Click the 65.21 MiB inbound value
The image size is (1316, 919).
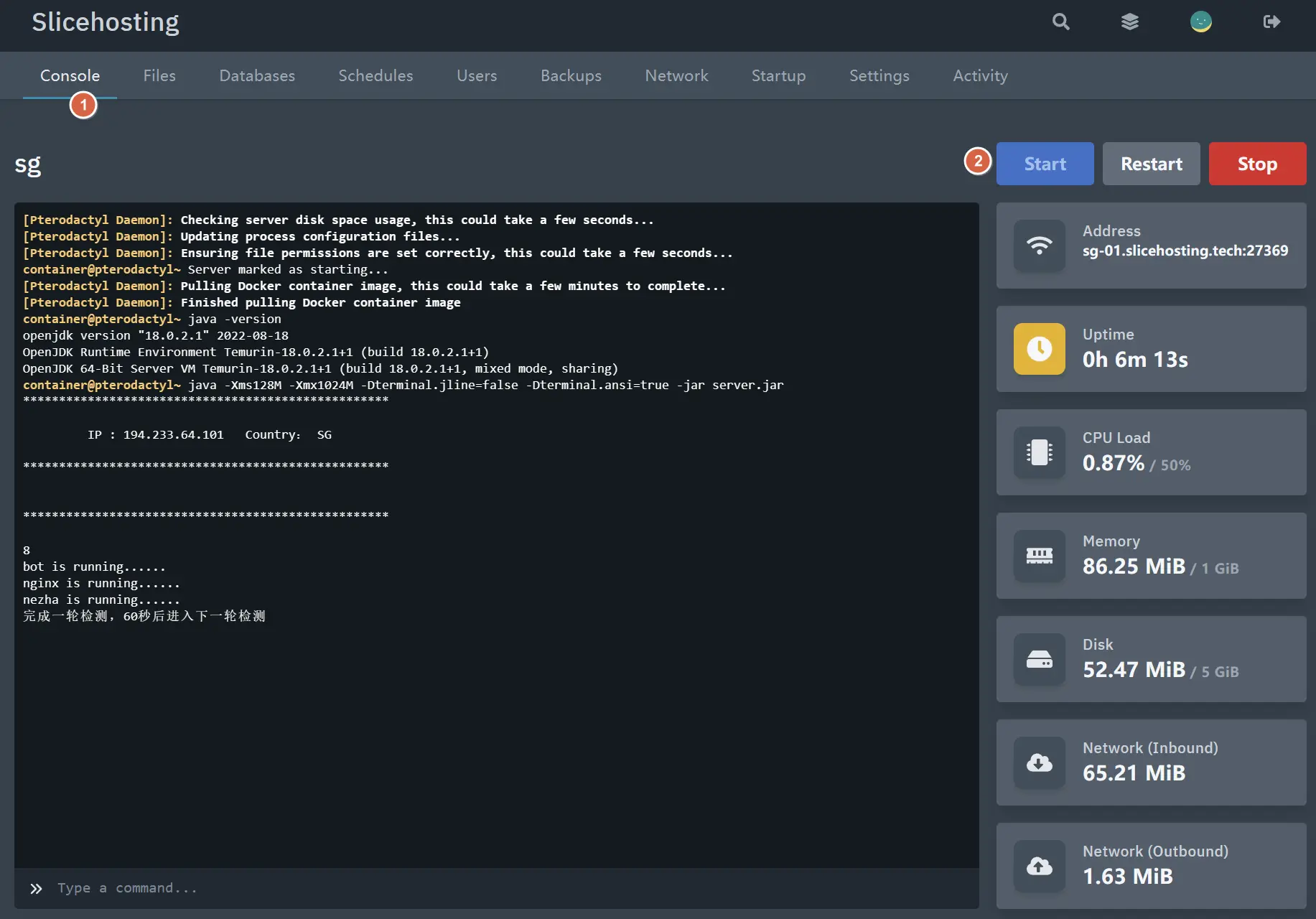click(1134, 773)
